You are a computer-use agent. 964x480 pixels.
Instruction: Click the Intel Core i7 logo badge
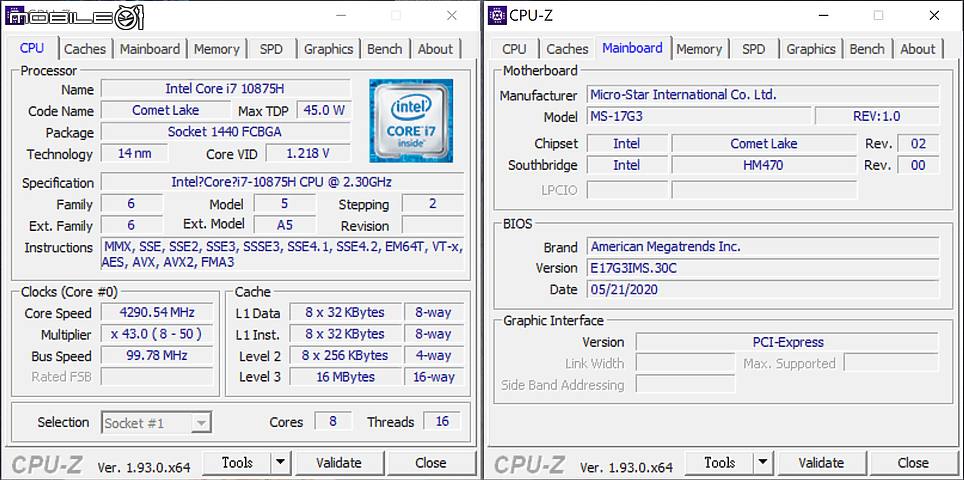coord(411,120)
